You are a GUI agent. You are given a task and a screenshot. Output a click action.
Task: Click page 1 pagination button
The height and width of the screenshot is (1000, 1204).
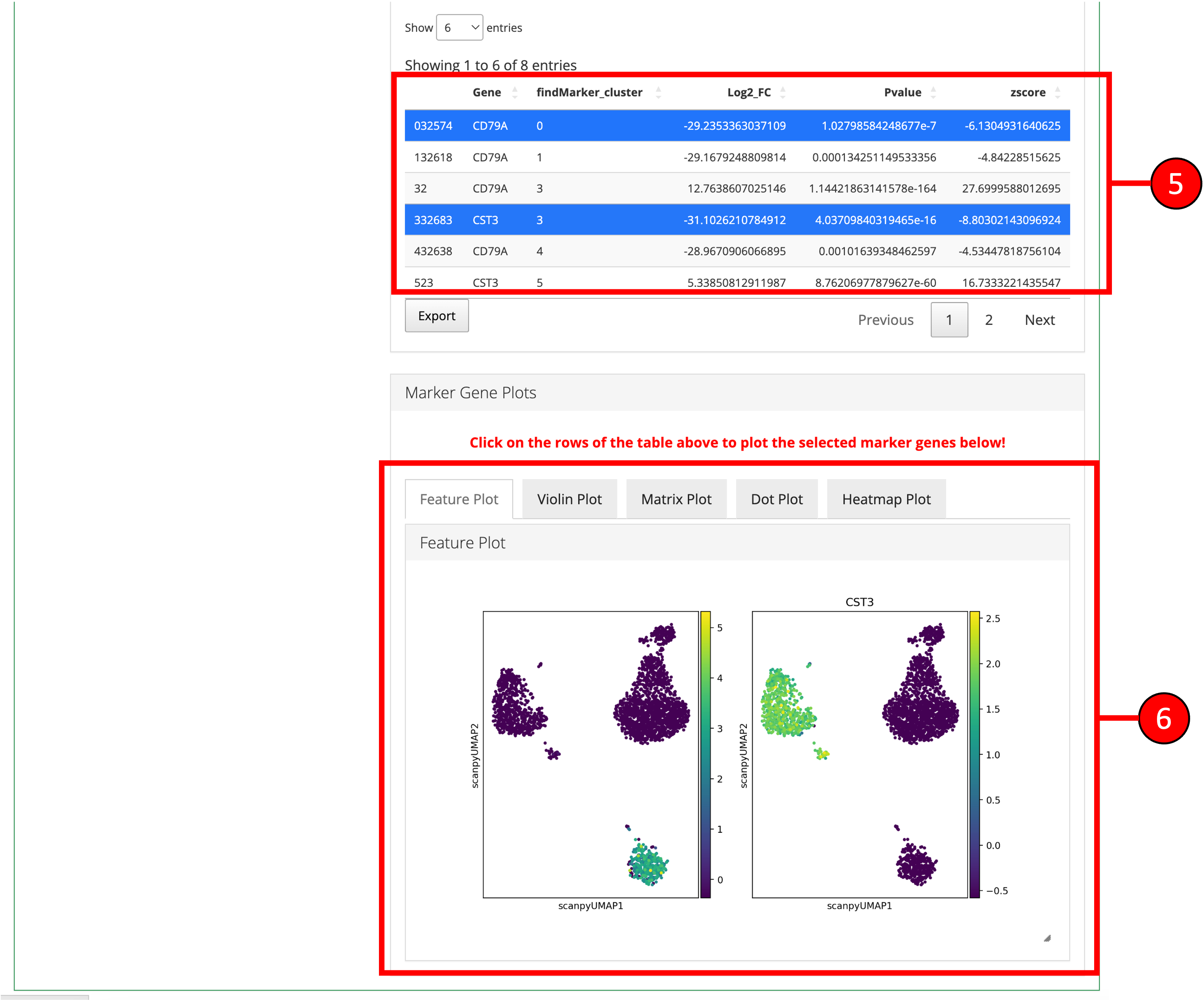[949, 320]
